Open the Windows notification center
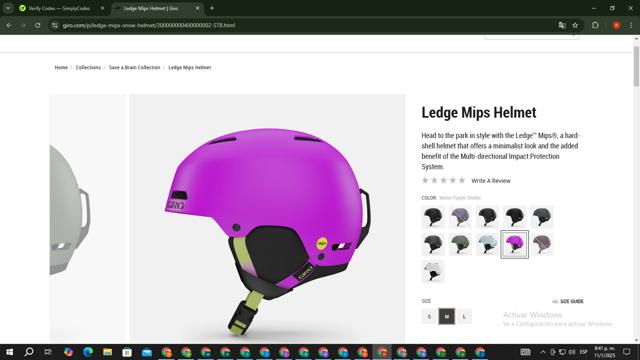 click(627, 352)
